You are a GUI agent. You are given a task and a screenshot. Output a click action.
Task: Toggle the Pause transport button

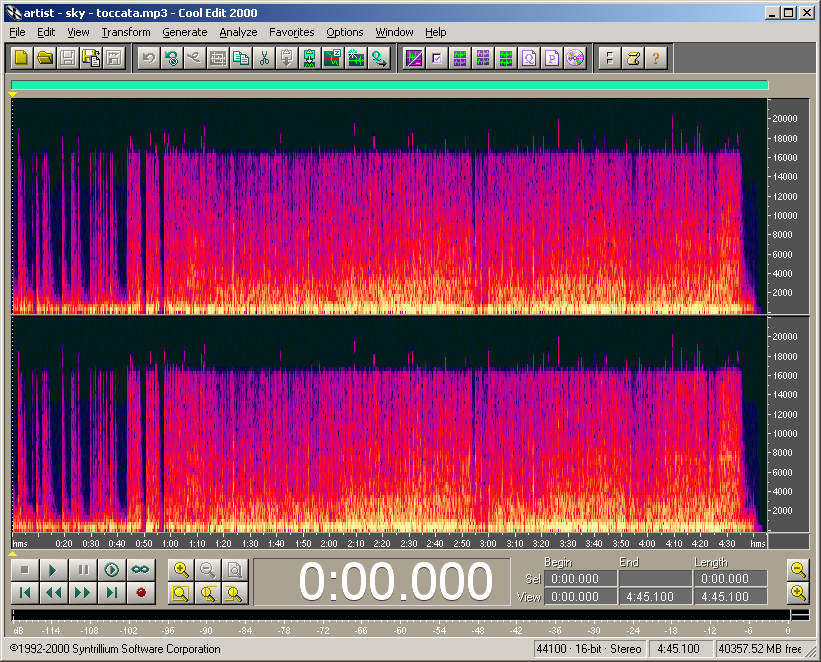point(84,570)
